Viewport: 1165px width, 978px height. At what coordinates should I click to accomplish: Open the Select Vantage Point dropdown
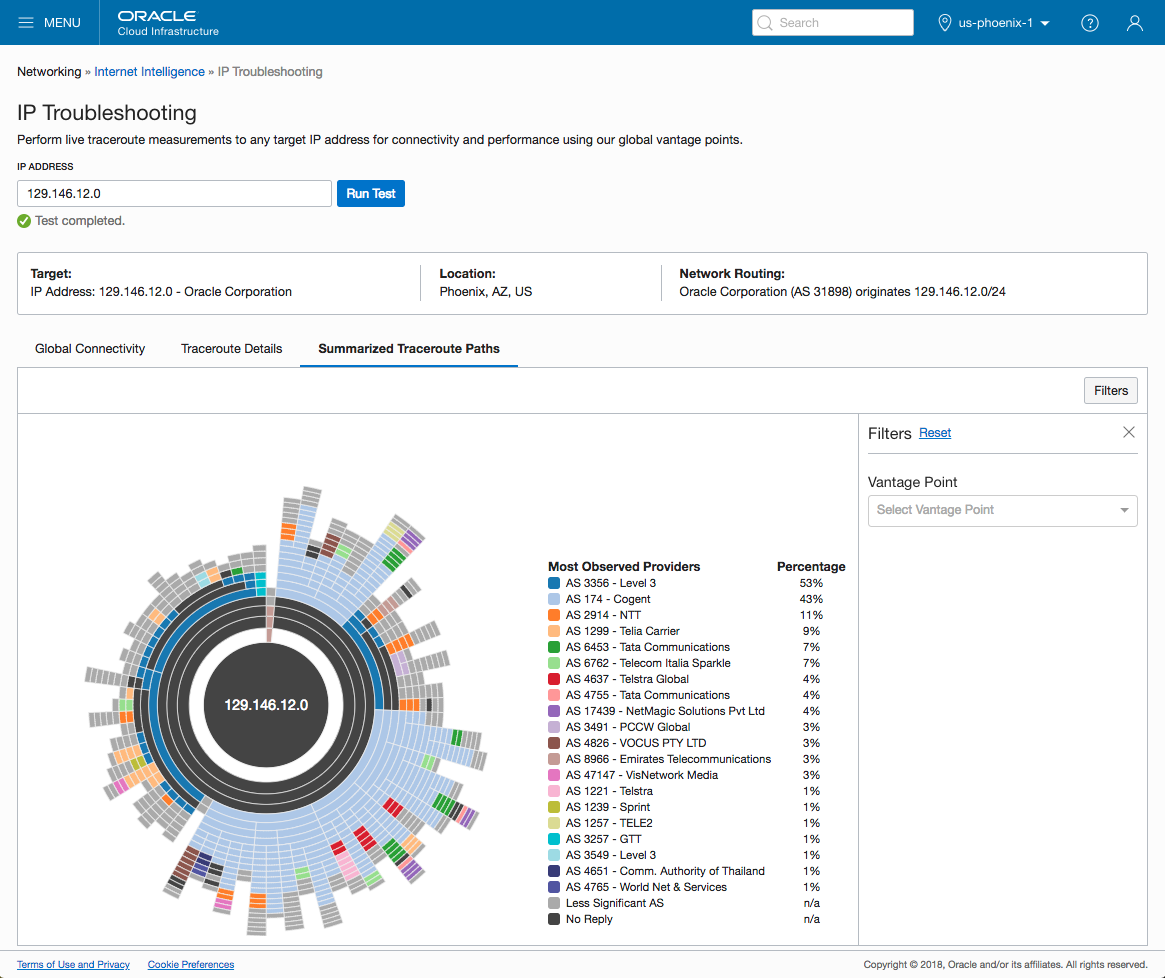1002,510
